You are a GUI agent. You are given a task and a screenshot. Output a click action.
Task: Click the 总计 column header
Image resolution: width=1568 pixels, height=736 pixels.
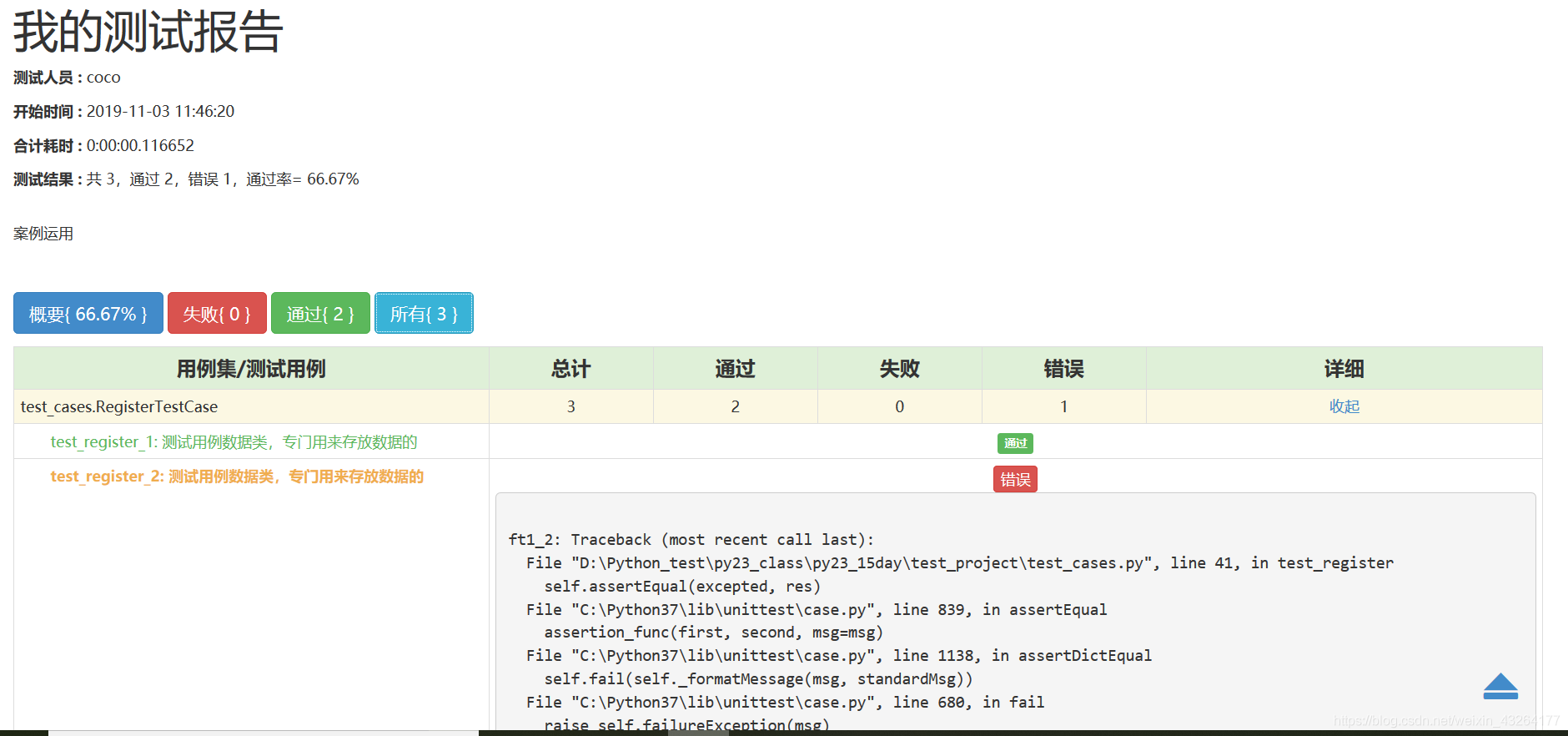[x=570, y=369]
